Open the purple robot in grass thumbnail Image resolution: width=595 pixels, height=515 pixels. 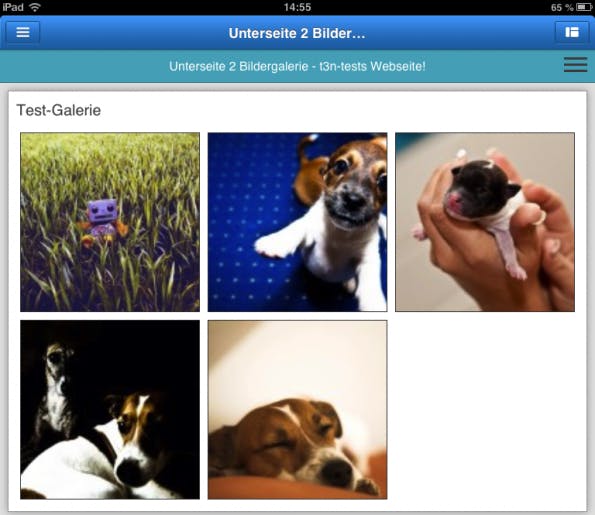pos(110,222)
